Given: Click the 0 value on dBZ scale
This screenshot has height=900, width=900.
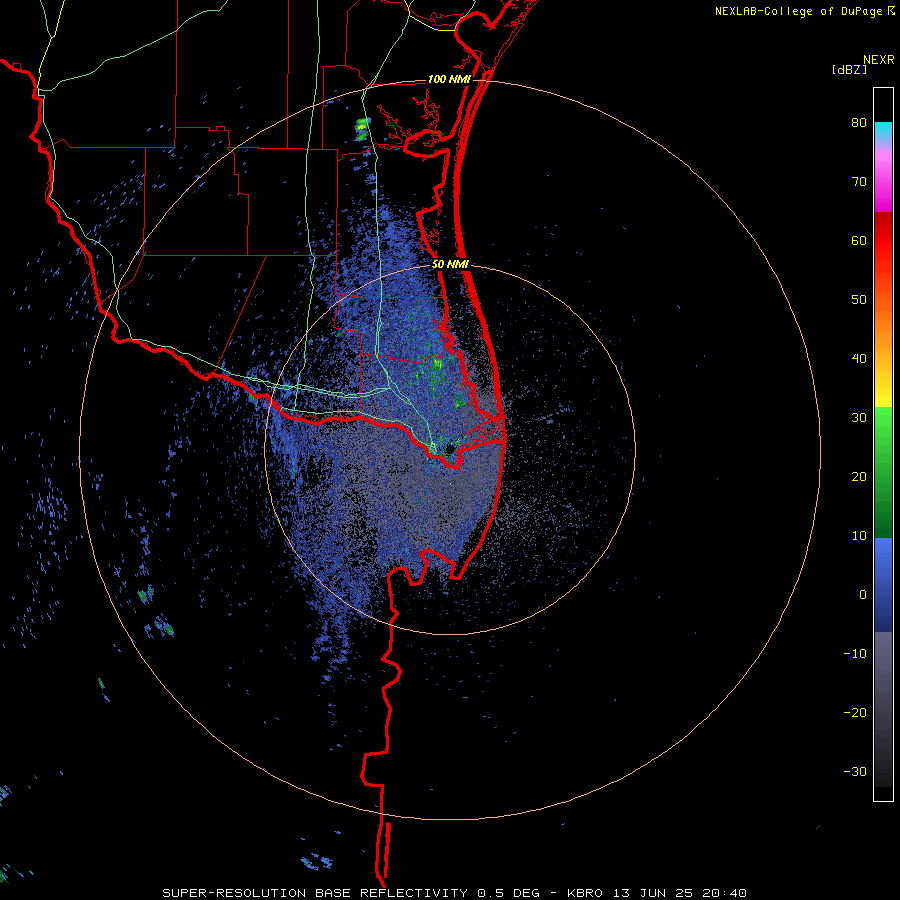Looking at the screenshot, I should point(863,595).
